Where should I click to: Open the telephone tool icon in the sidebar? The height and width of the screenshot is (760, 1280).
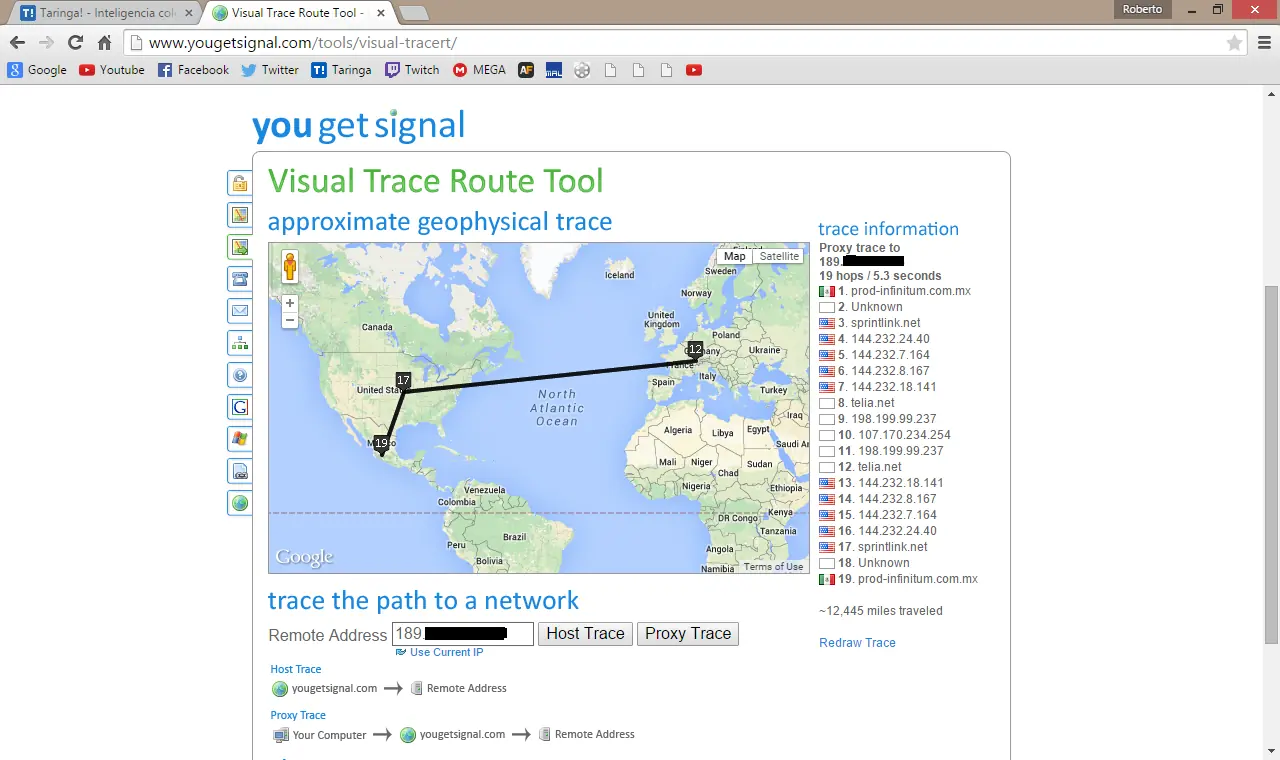coord(240,279)
